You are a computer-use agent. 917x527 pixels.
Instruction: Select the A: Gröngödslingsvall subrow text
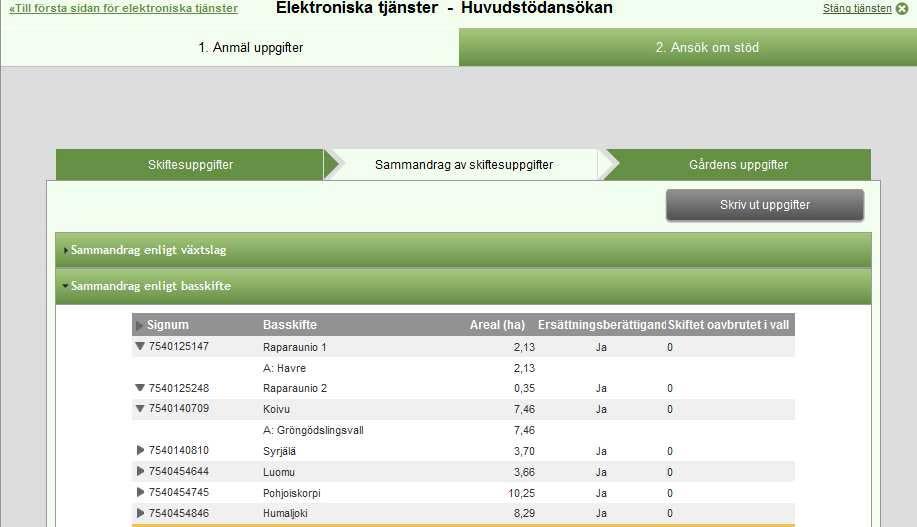coord(313,430)
